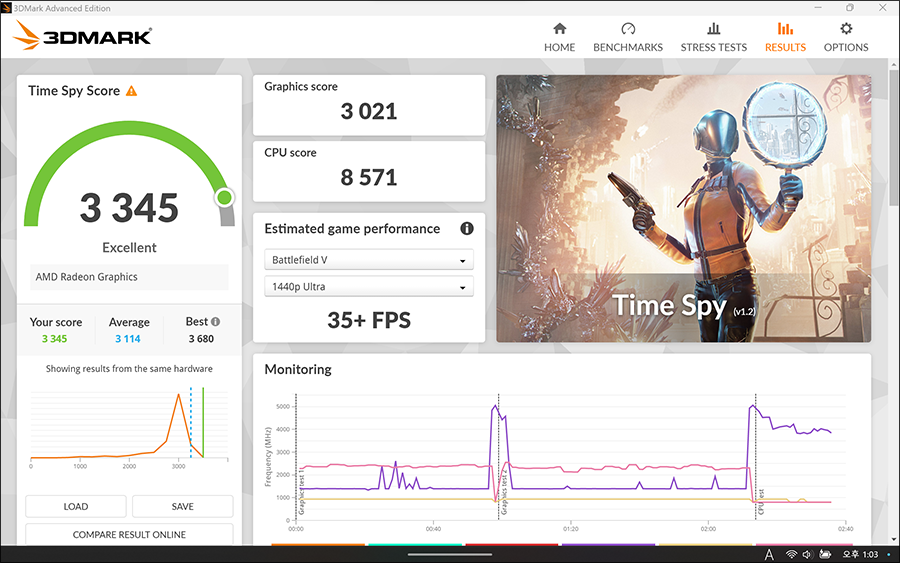900x563 pixels.
Task: Click your score value 3 345 in green
Action: [x=55, y=339]
